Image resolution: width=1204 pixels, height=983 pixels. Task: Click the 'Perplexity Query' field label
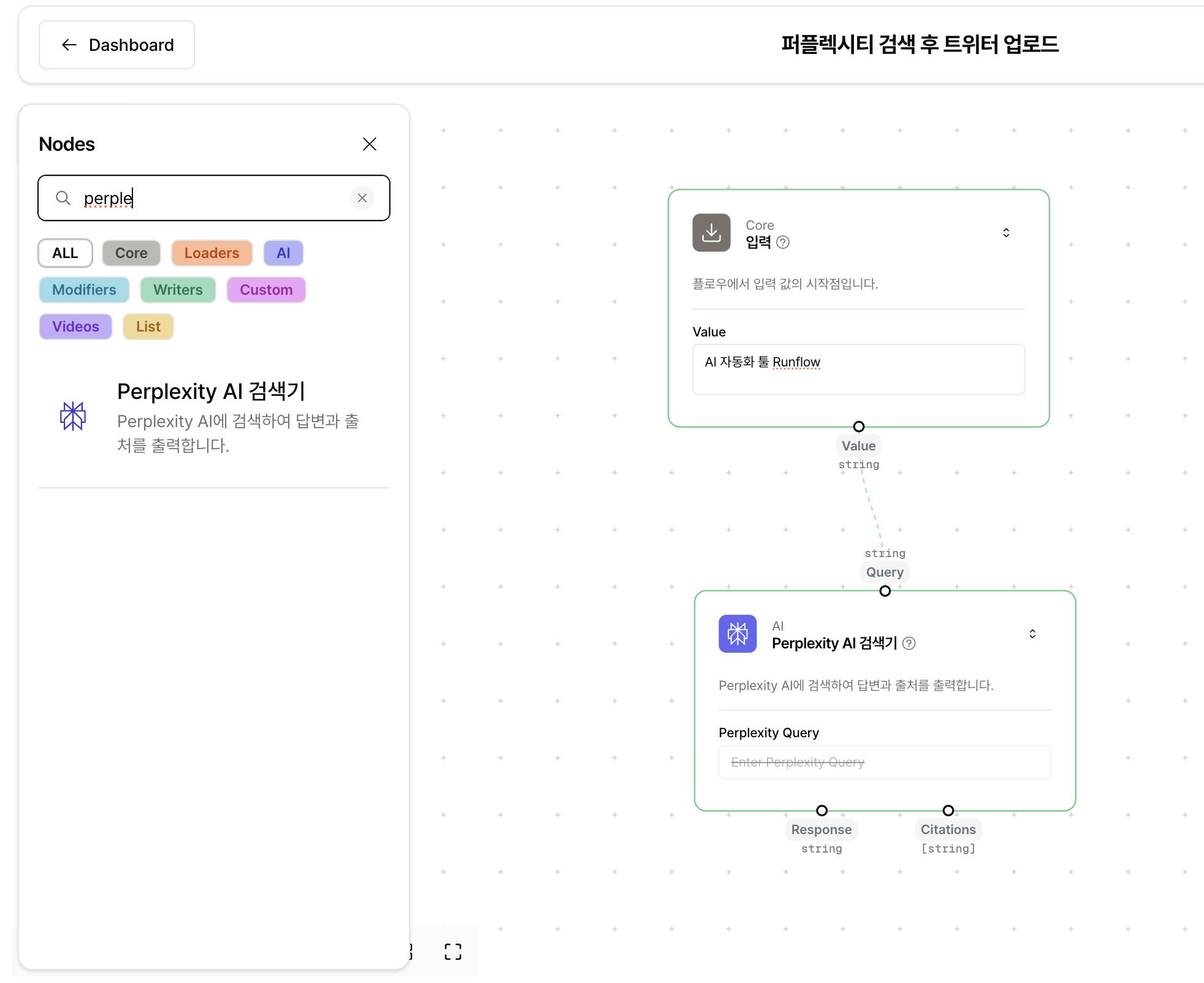769,733
